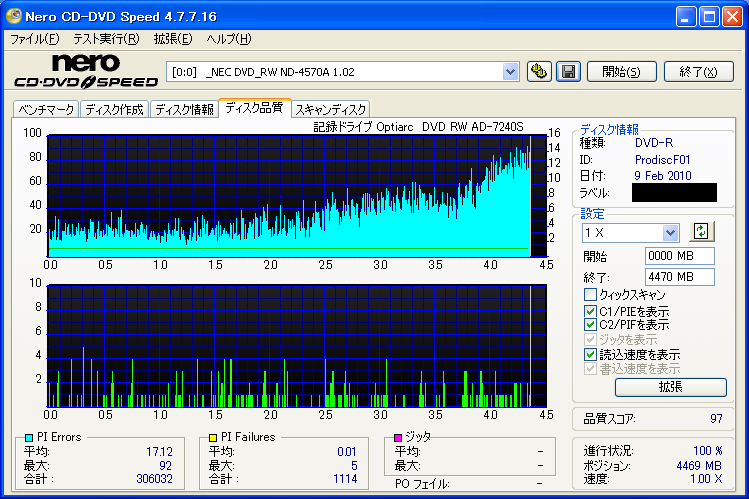Toggle the 読込速度を表示 checkbox
This screenshot has height=499, width=749.
pos(590,354)
